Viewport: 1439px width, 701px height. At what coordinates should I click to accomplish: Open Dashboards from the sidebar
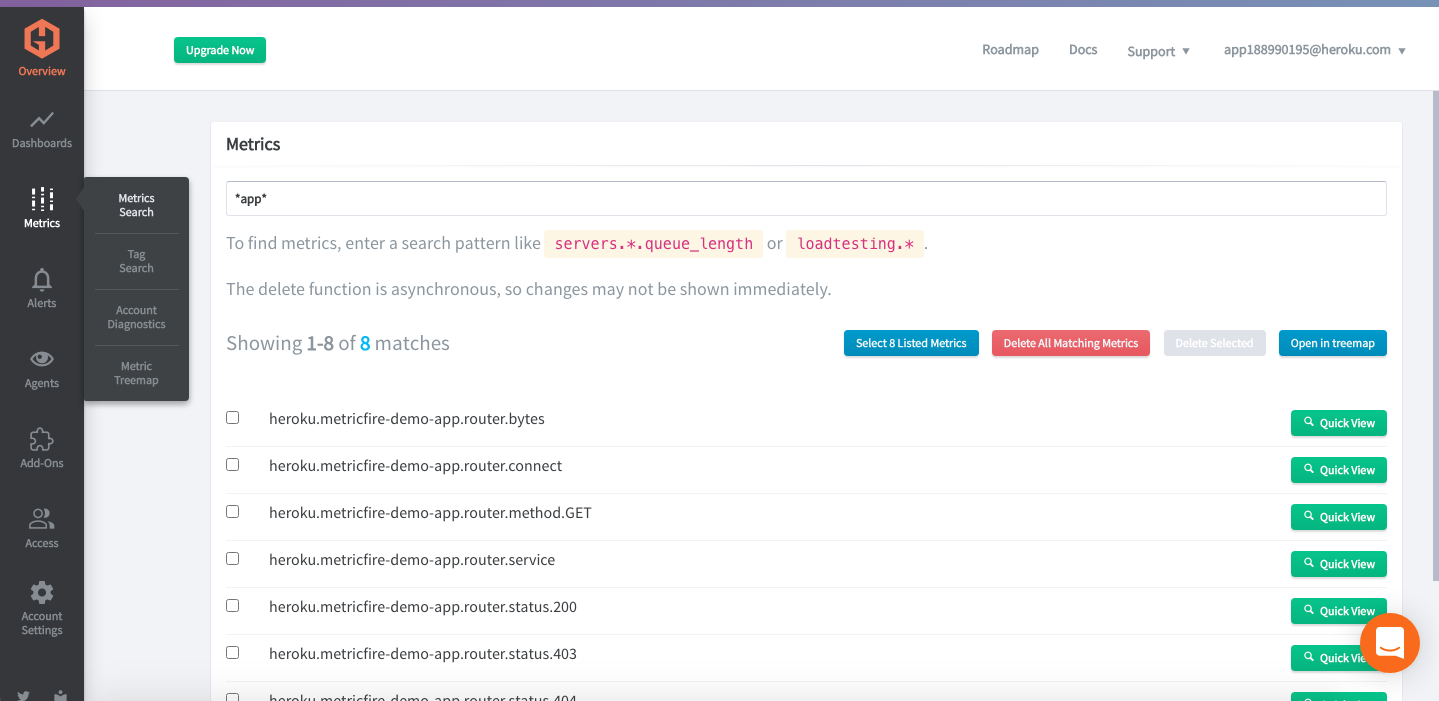pos(42,129)
